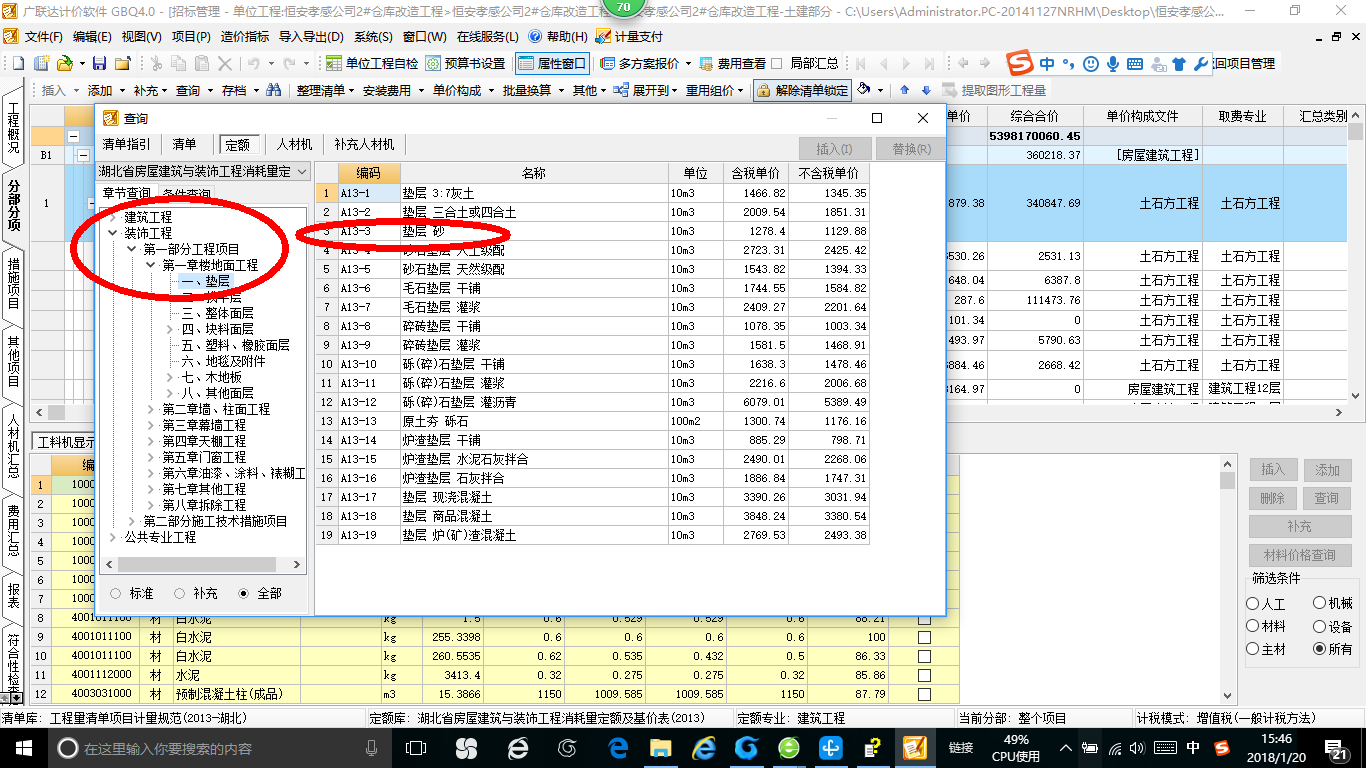The height and width of the screenshot is (768, 1366).
Task: Switch to 补充人材机 tab
Action: point(364,145)
